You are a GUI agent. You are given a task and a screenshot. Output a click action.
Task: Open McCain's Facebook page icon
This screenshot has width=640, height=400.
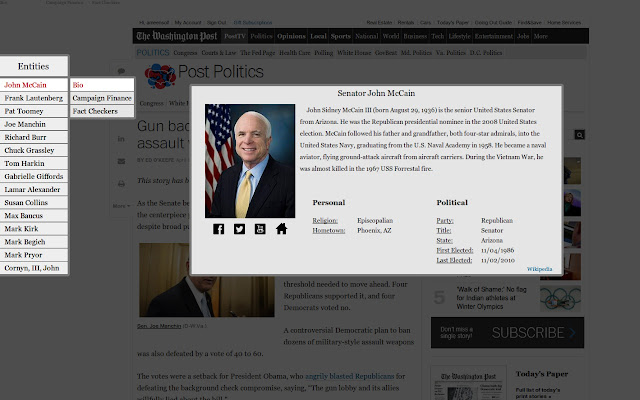[218, 229]
